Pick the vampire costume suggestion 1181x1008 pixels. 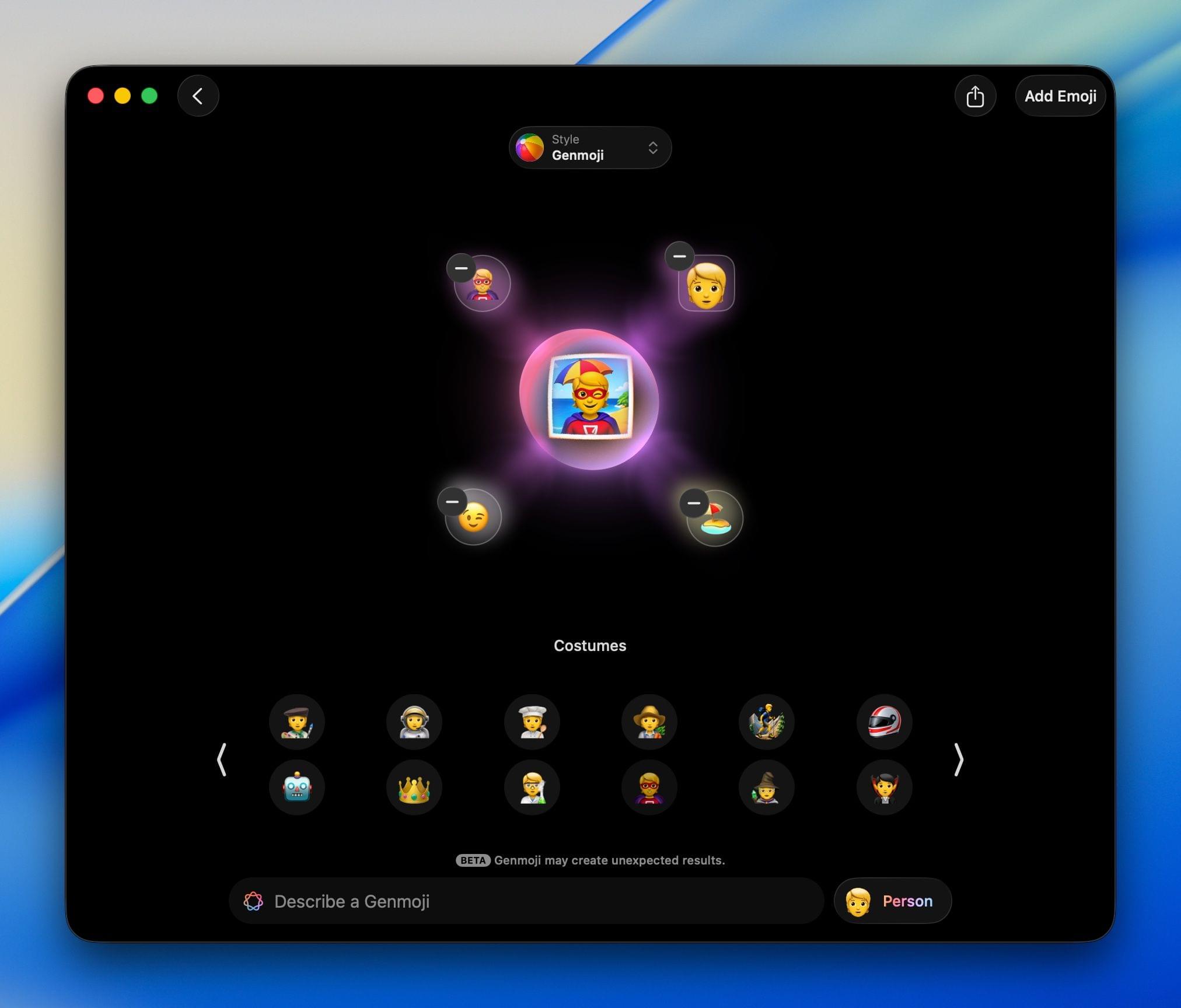click(885, 787)
